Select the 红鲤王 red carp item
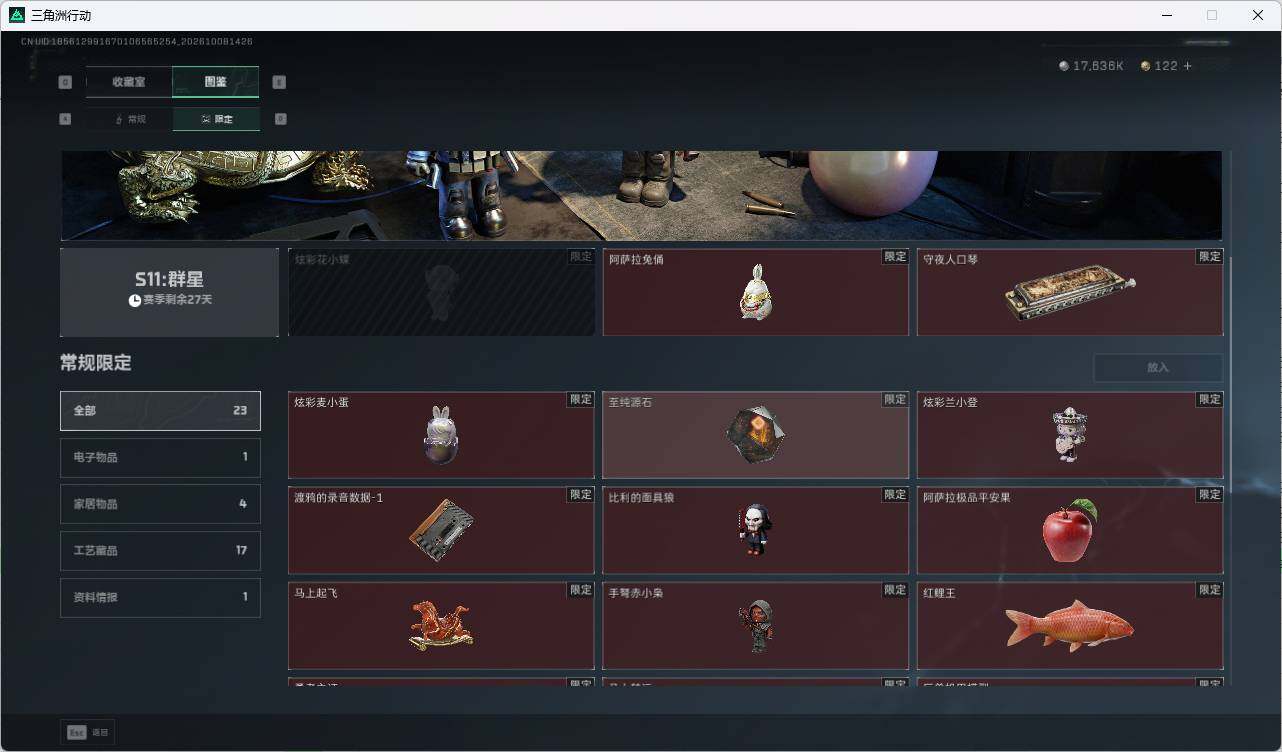The image size is (1282, 752). coord(1070,626)
